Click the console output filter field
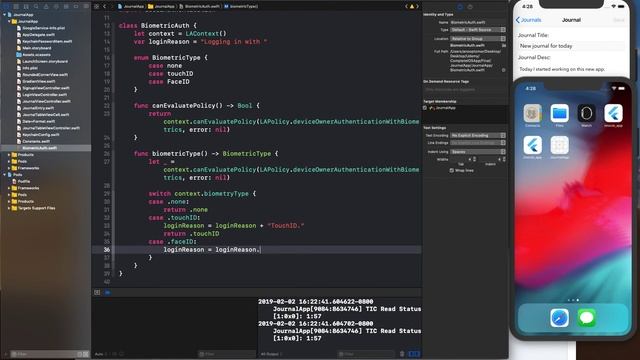Image resolution: width=640 pixels, height=360 pixels. click(366, 354)
